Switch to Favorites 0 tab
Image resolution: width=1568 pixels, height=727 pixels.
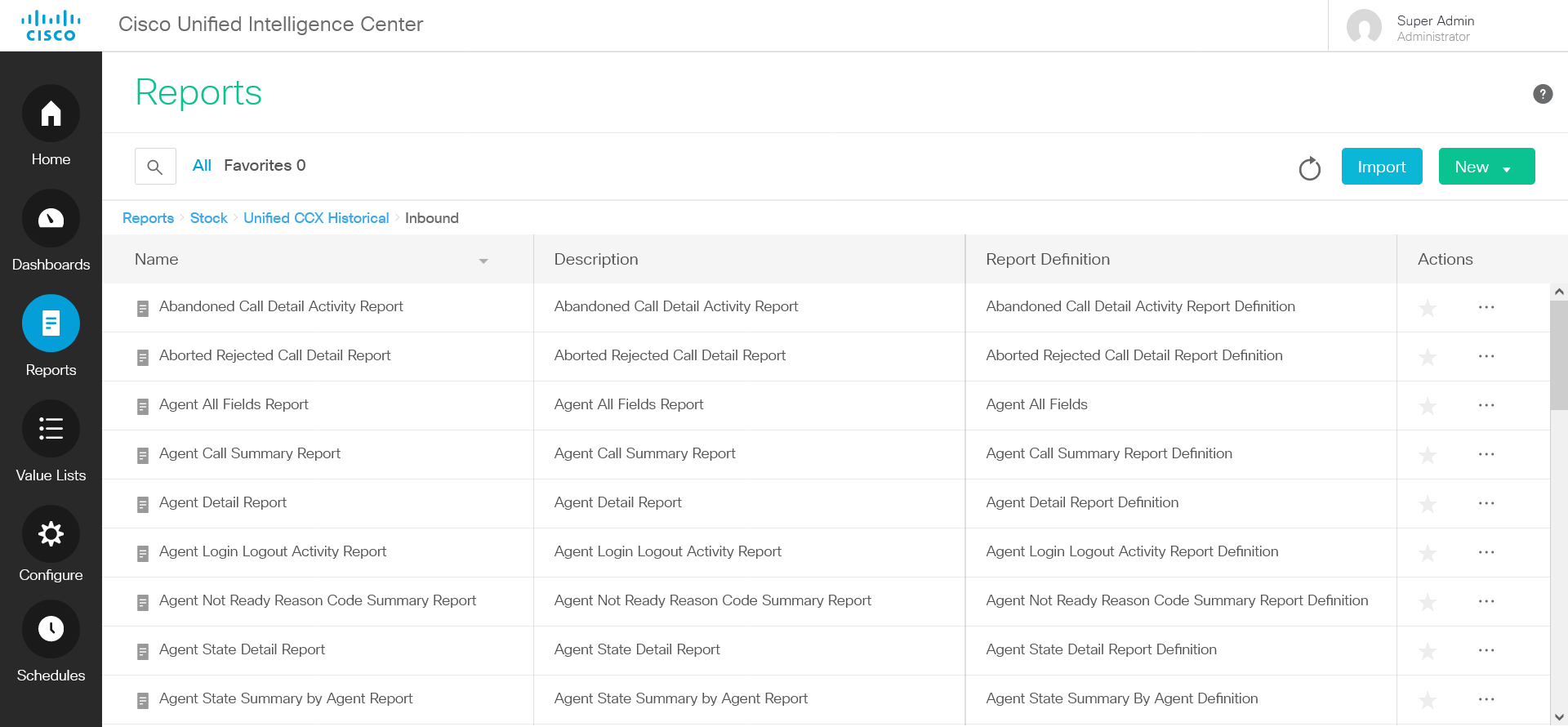265,166
